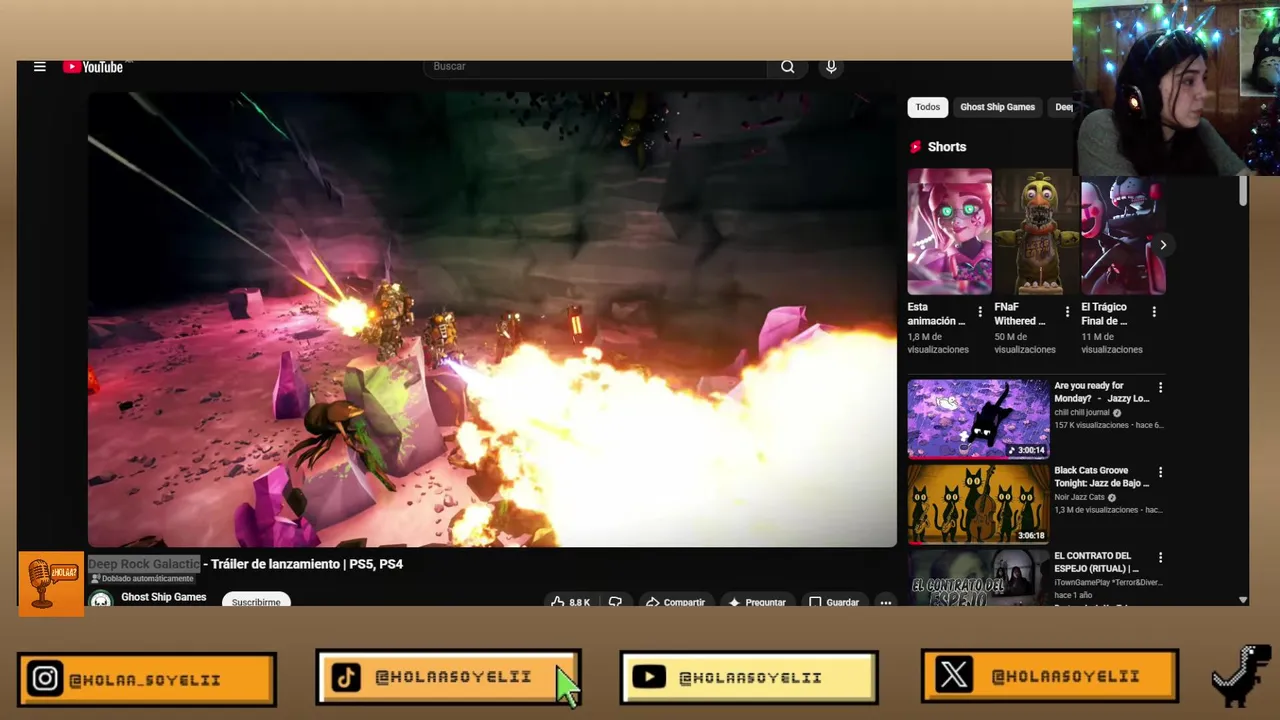Click the Shorts section icon

[915, 147]
